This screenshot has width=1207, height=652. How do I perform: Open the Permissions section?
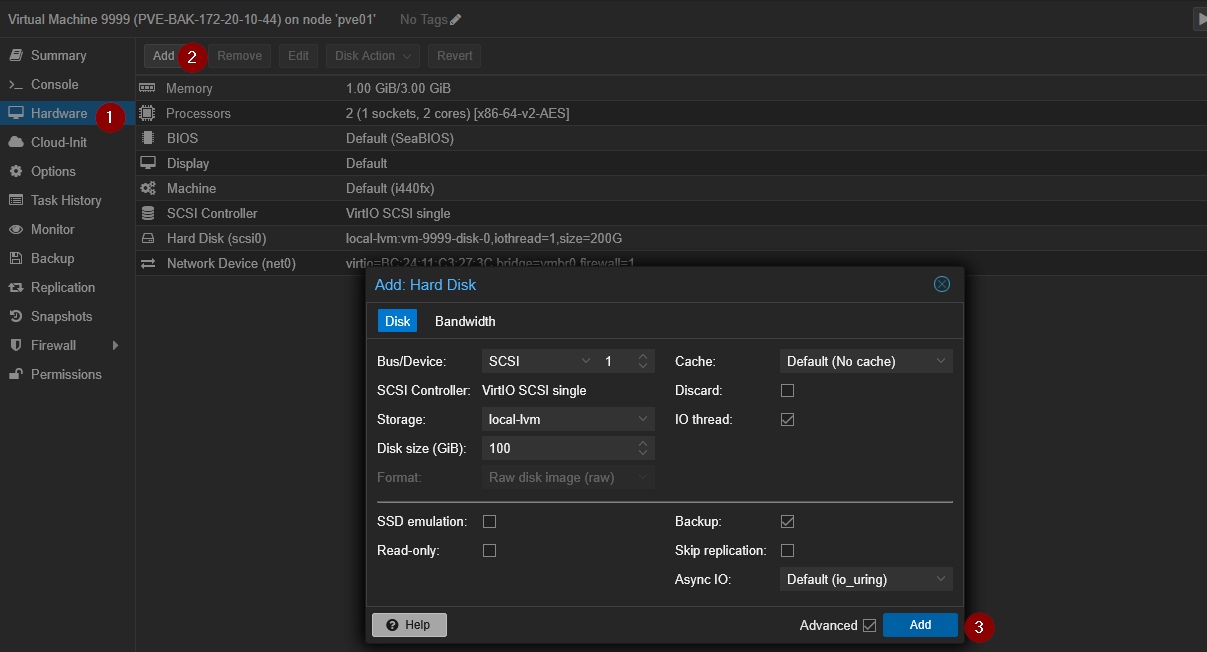[66, 375]
